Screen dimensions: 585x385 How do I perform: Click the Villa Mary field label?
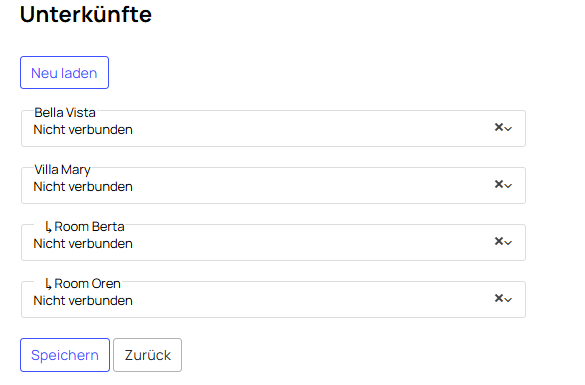62,170
